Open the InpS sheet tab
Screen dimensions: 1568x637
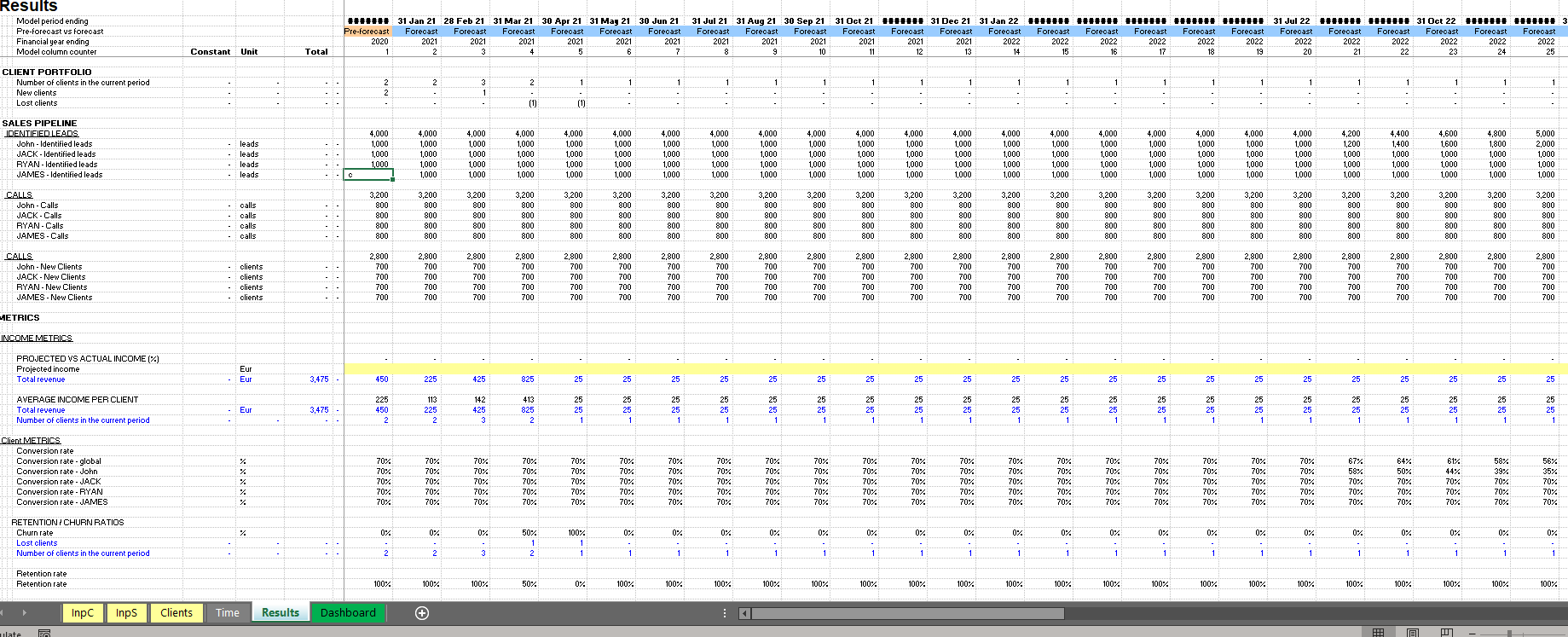(x=126, y=612)
